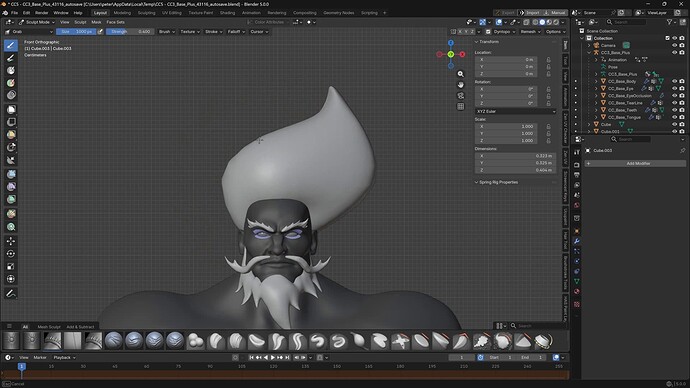Adjust the brush Strength slider
Screen dimensions: 690x388
[130, 32]
